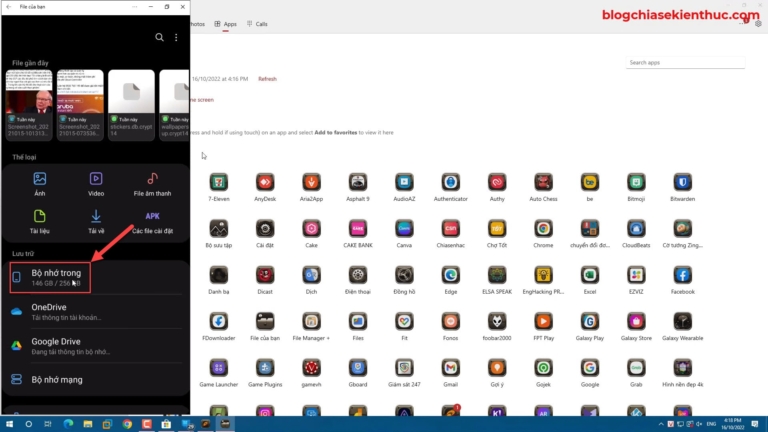
Task: Open the three-dot more options menu
Action: [176, 37]
